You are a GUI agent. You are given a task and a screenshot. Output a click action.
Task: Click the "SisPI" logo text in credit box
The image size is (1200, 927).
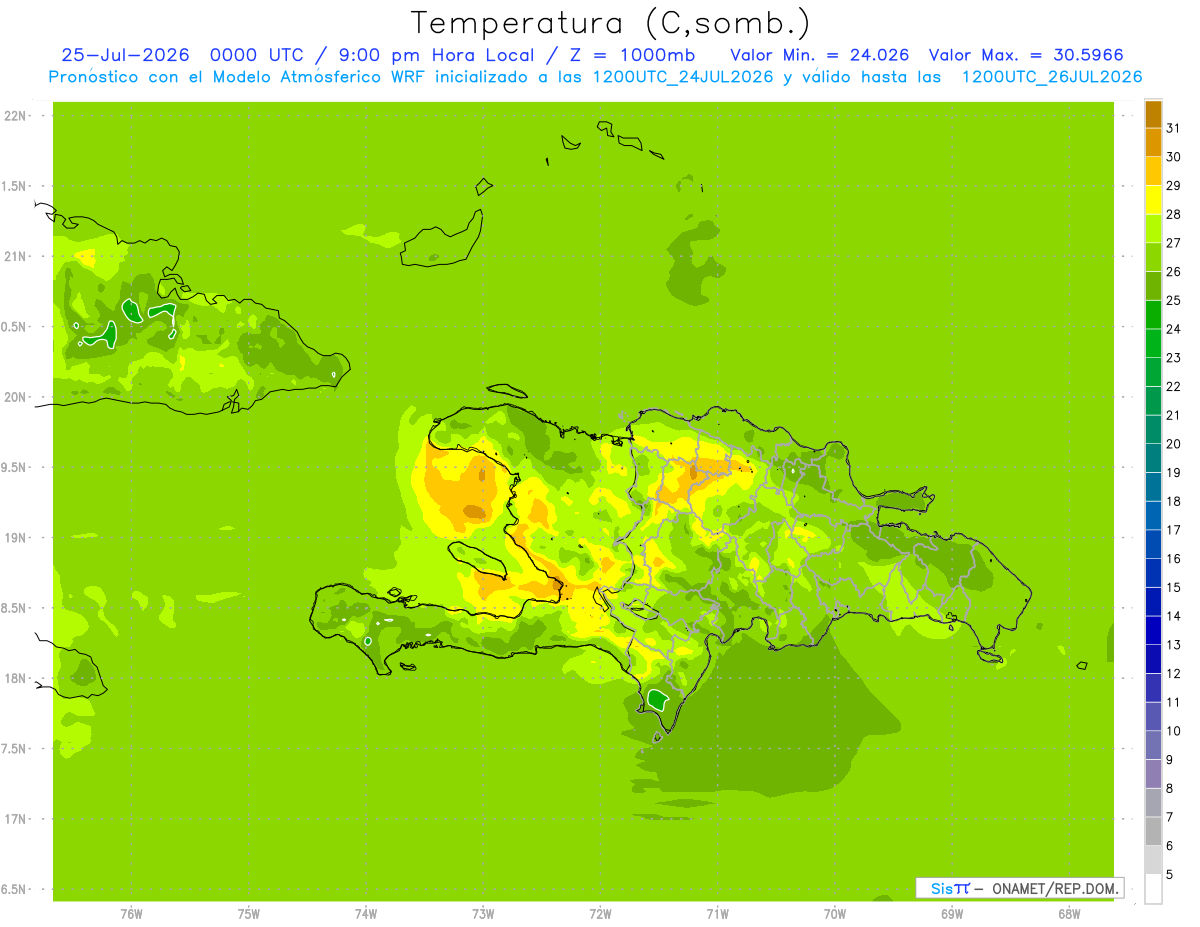tap(950, 888)
